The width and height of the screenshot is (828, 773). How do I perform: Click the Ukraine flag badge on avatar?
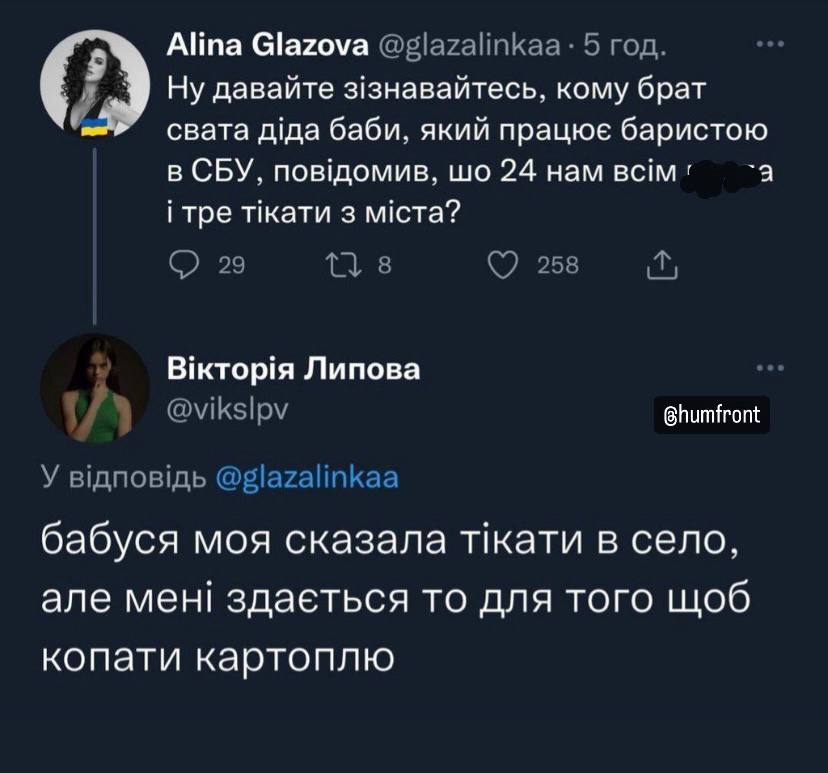[x=94, y=127]
